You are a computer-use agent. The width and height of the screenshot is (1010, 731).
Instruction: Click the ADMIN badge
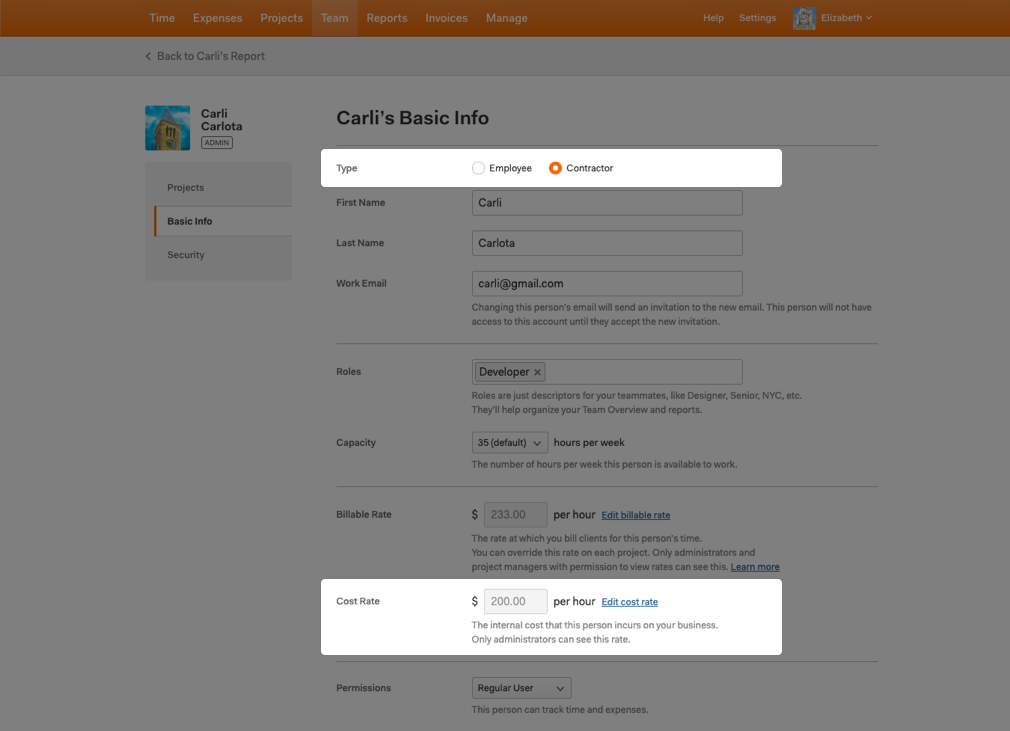tap(216, 143)
